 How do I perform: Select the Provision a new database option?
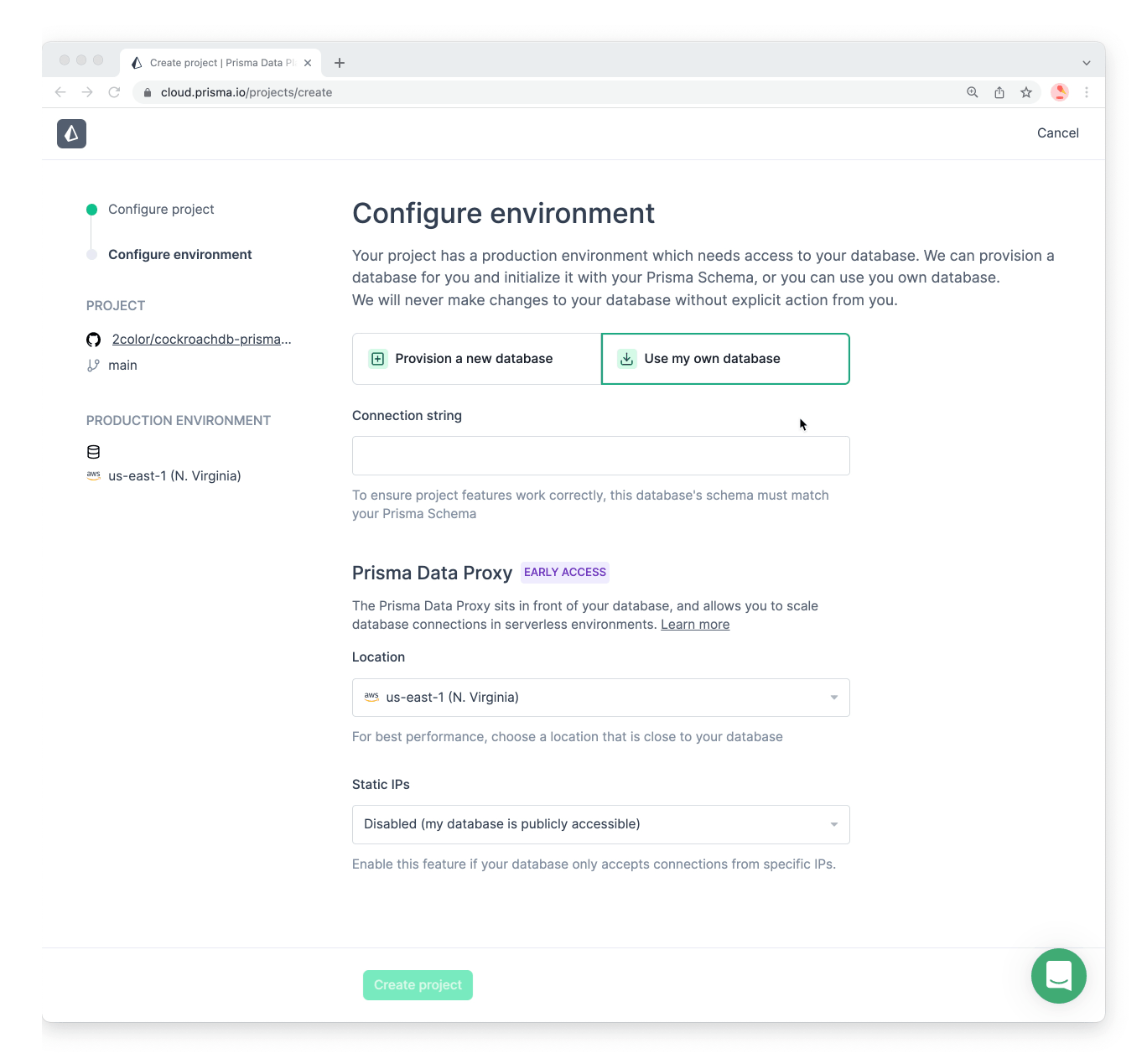[475, 358]
